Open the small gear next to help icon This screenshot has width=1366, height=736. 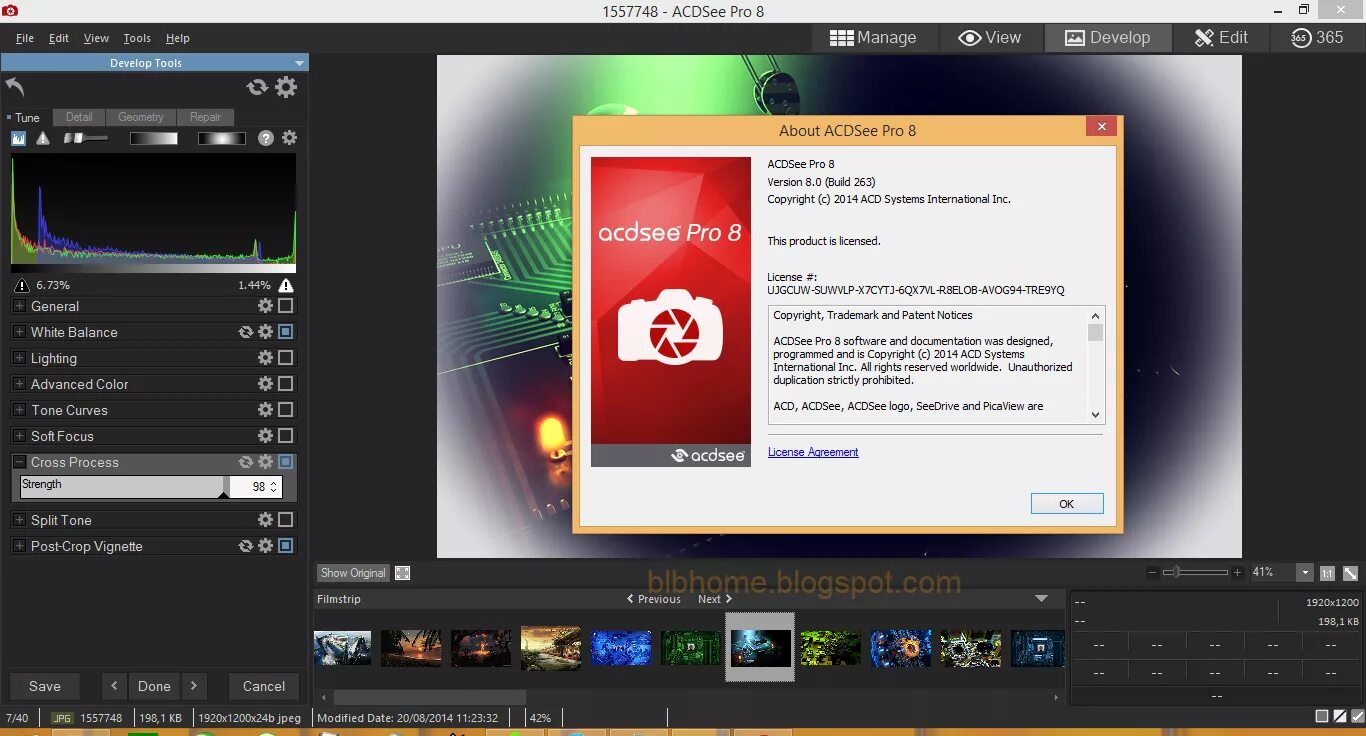[x=289, y=138]
